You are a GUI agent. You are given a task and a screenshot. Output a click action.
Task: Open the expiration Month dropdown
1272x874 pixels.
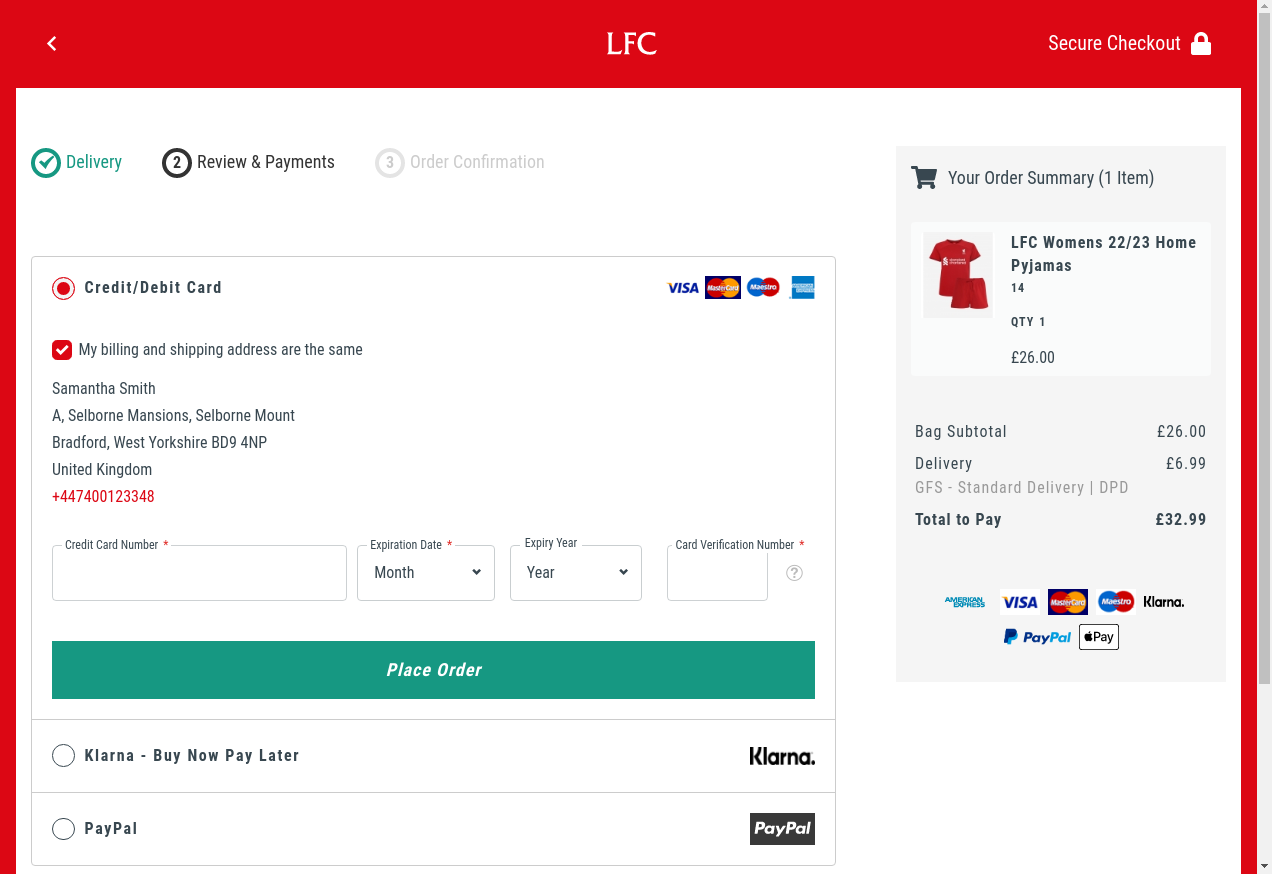[426, 573]
